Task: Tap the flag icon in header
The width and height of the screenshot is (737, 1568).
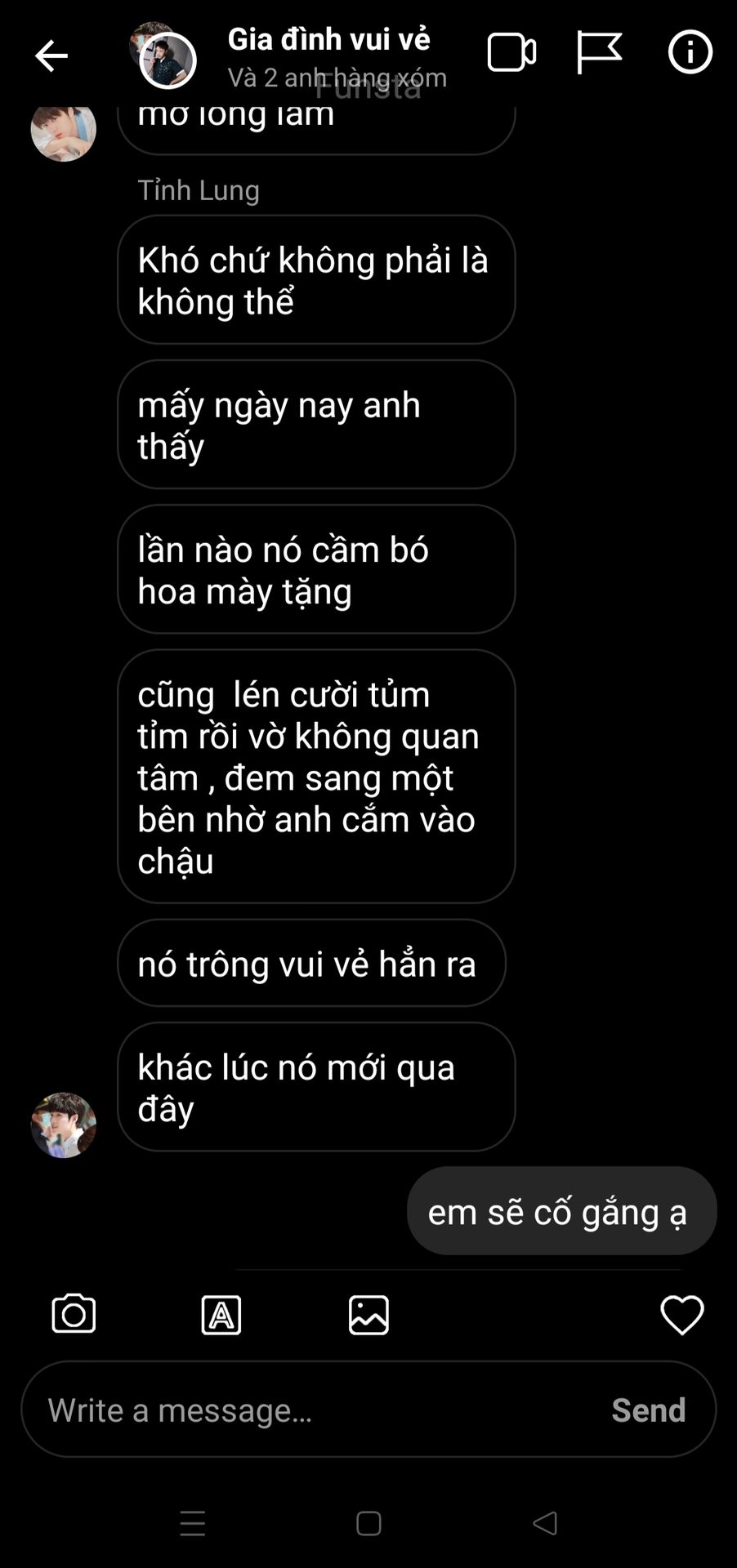Action: point(599,53)
